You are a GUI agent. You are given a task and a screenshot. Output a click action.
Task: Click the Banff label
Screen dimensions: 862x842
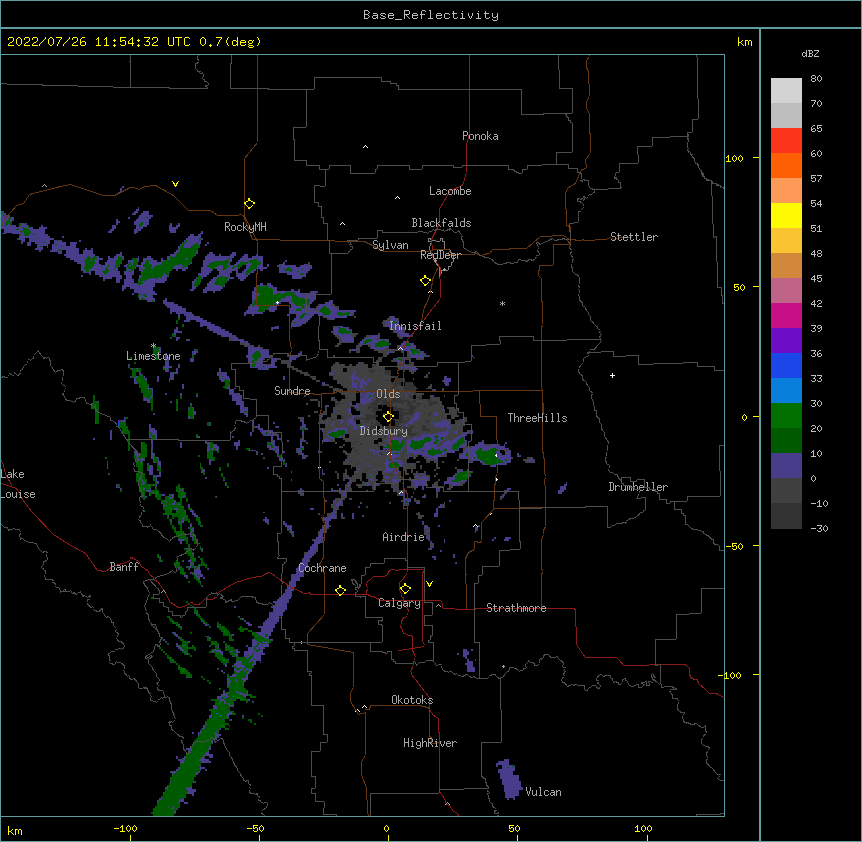[x=124, y=567]
